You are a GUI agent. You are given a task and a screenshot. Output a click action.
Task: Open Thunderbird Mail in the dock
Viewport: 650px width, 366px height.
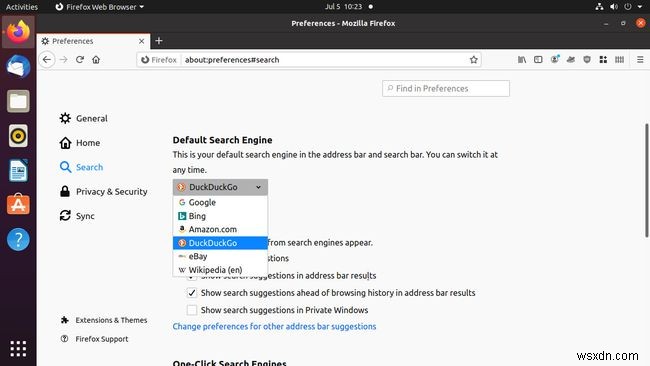pyautogui.click(x=18, y=66)
